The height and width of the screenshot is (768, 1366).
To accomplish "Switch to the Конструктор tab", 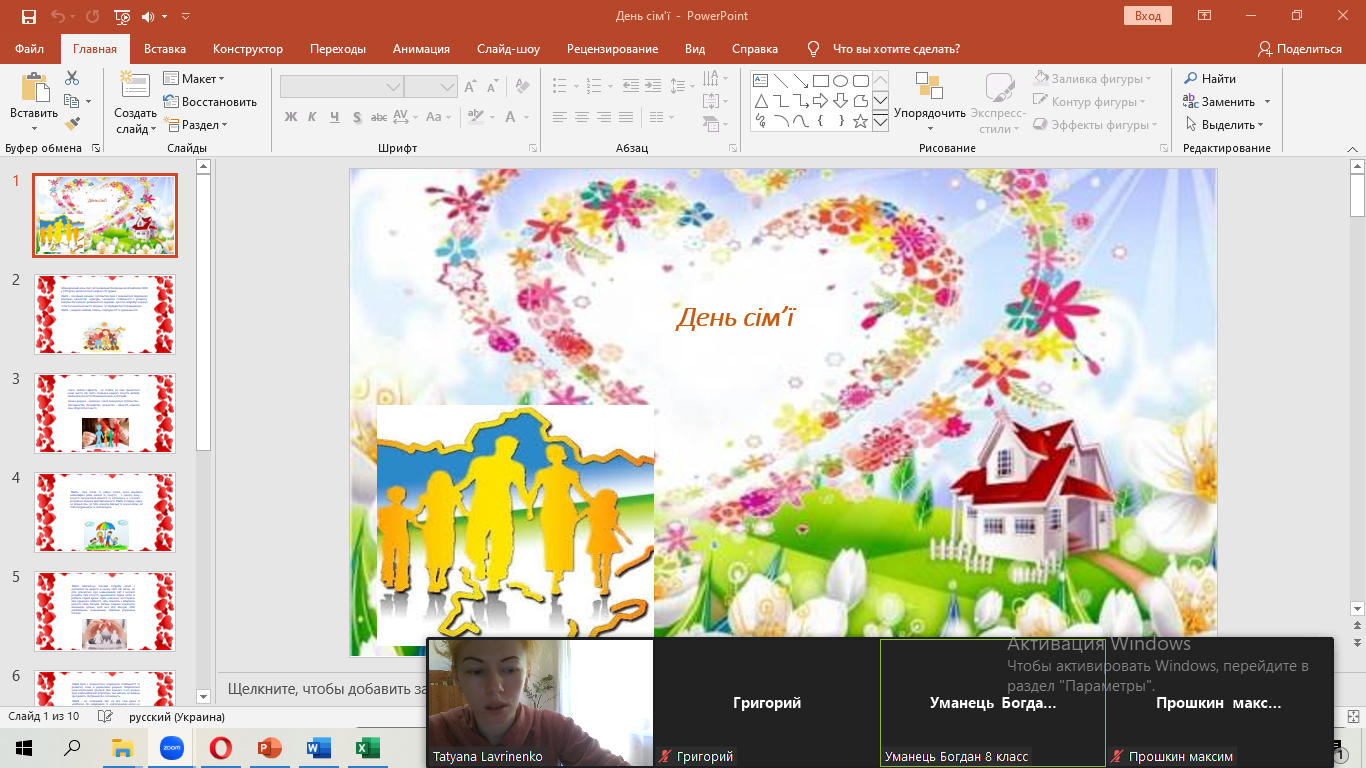I will coord(248,48).
